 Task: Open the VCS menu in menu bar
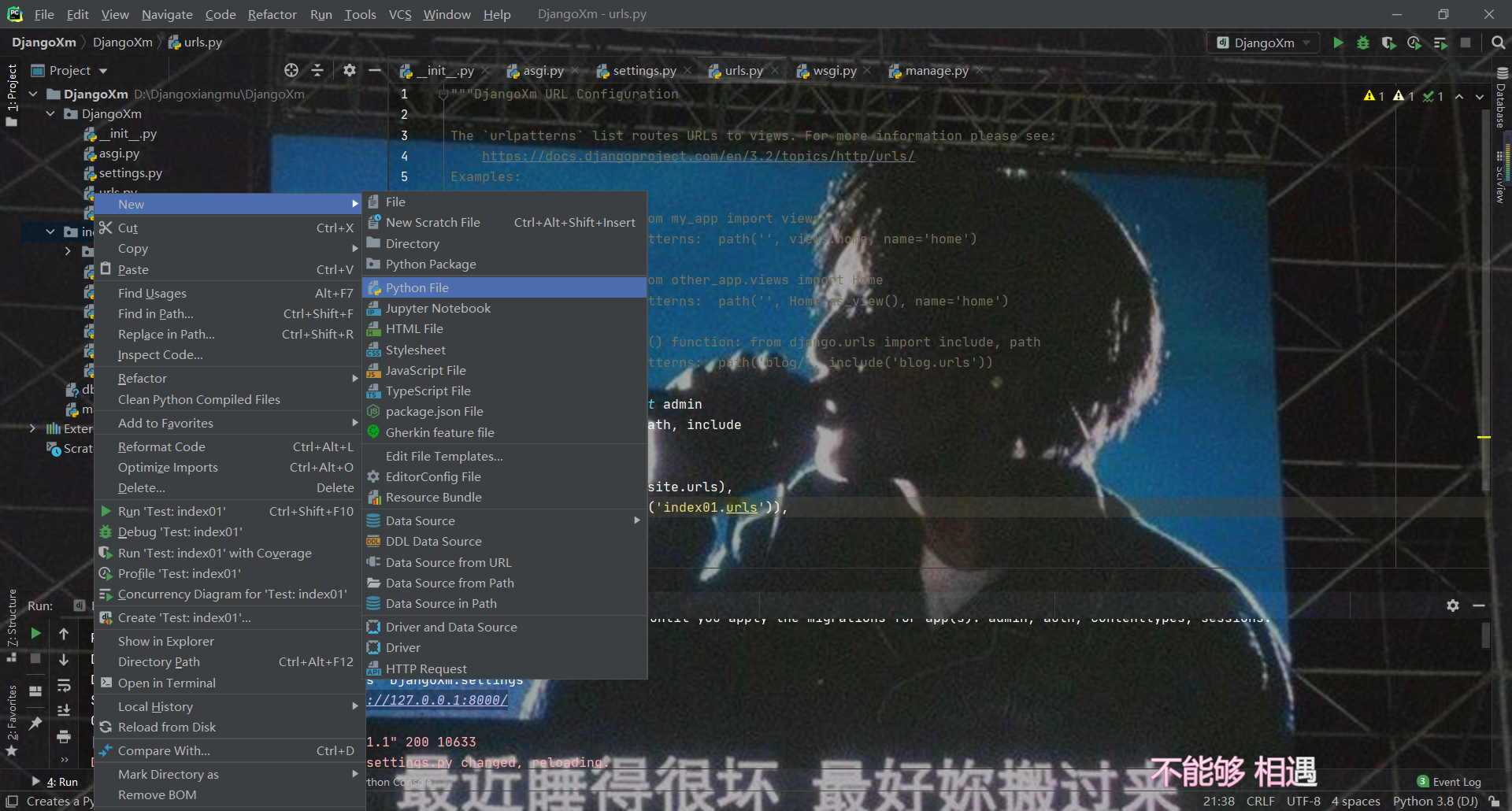[x=399, y=14]
